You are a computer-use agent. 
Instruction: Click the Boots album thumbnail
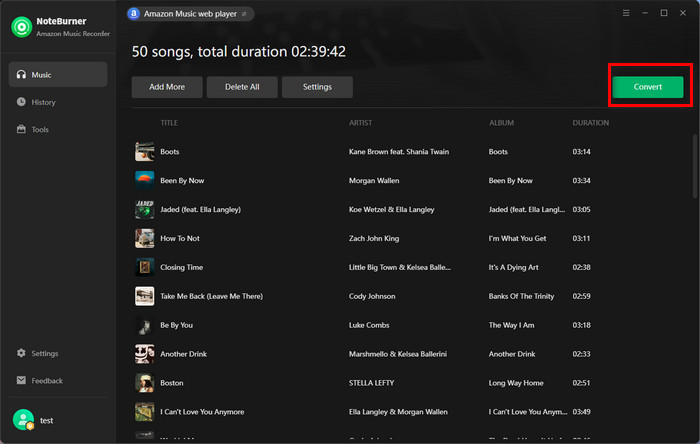[145, 151]
